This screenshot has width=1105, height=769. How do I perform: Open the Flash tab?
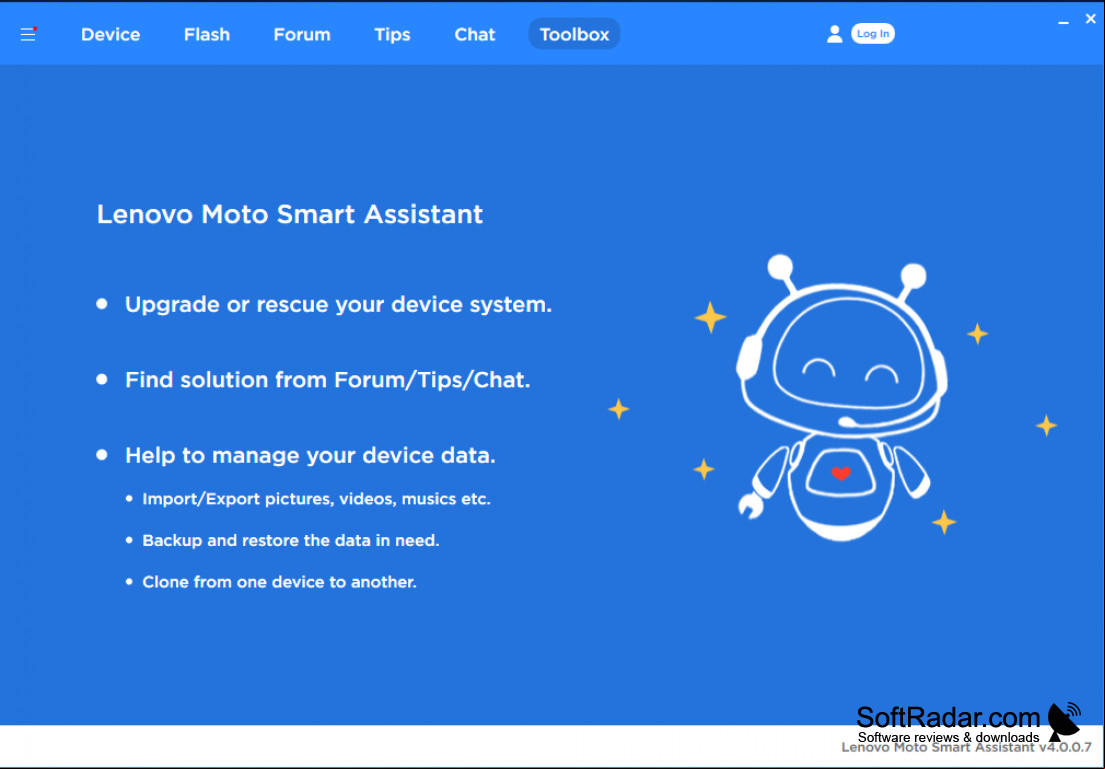coord(206,35)
